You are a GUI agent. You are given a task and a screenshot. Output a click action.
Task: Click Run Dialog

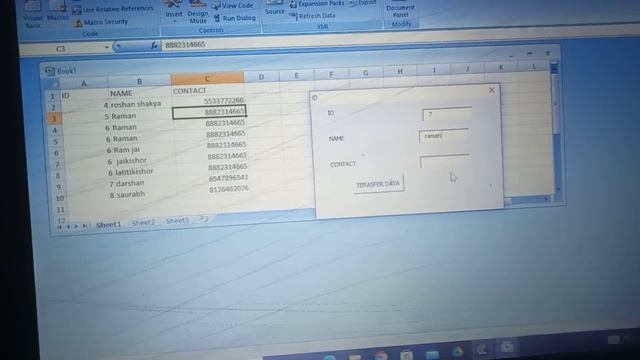pos(235,18)
